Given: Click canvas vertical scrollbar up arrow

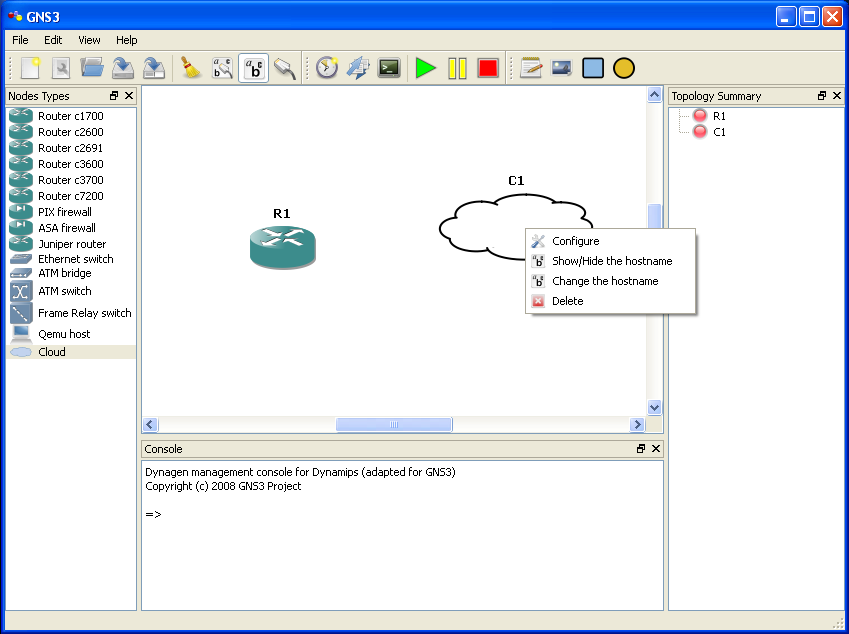Looking at the screenshot, I should click(x=655, y=95).
